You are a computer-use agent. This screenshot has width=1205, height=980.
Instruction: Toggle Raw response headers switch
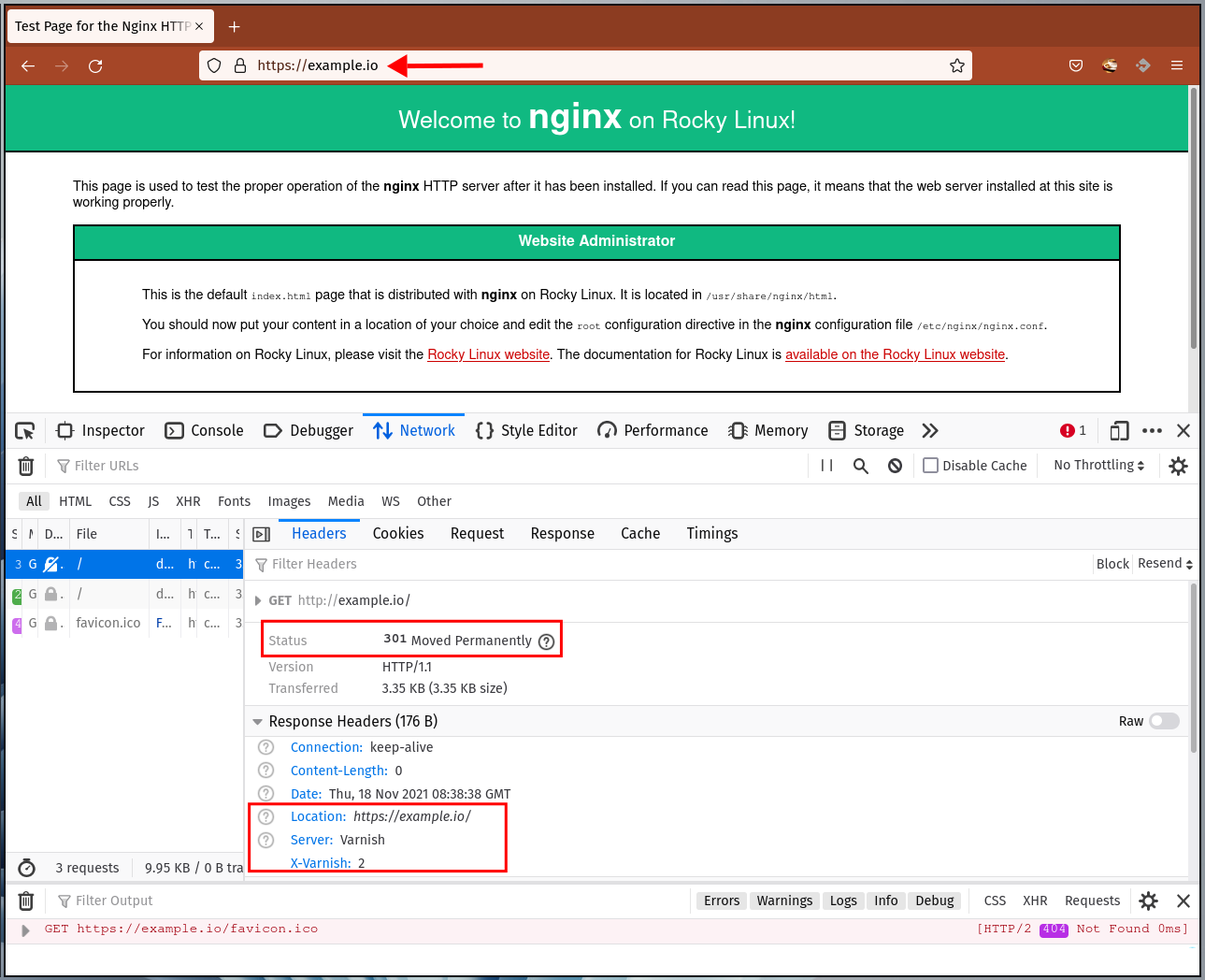(x=1164, y=721)
